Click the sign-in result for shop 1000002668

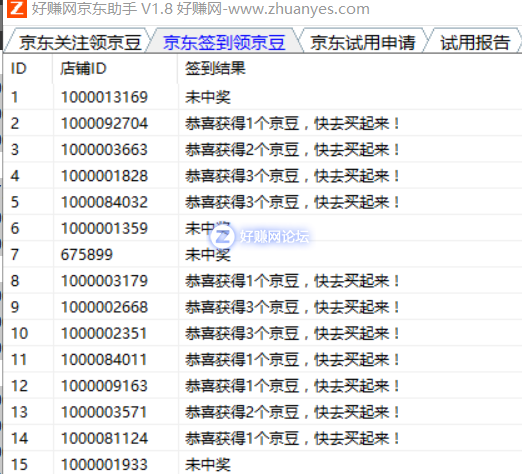click(x=292, y=307)
